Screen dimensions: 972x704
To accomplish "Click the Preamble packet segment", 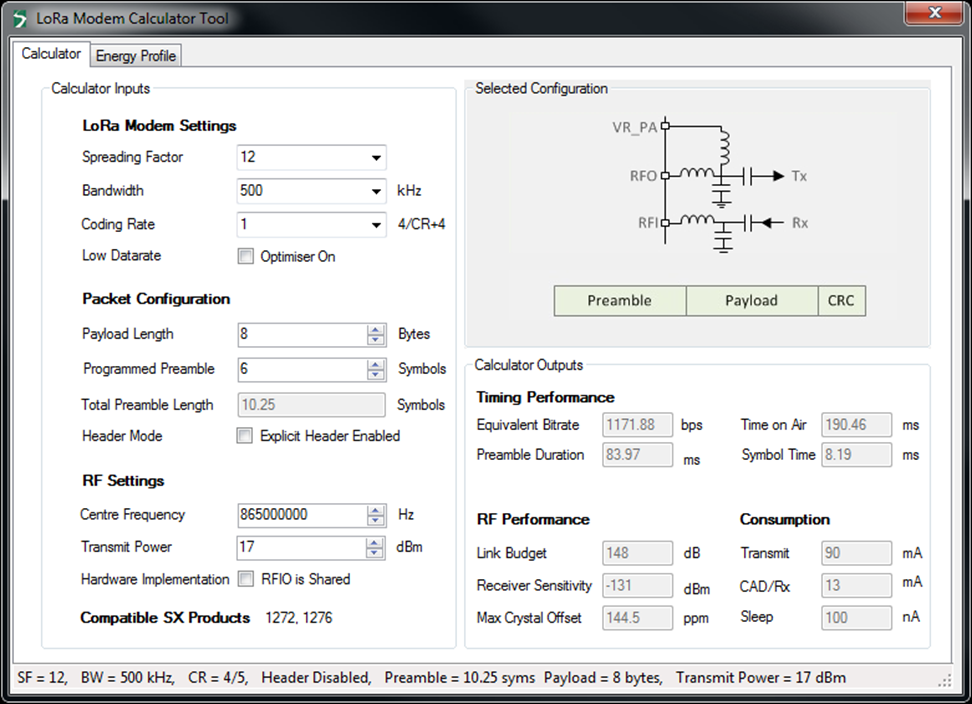I will click(619, 300).
